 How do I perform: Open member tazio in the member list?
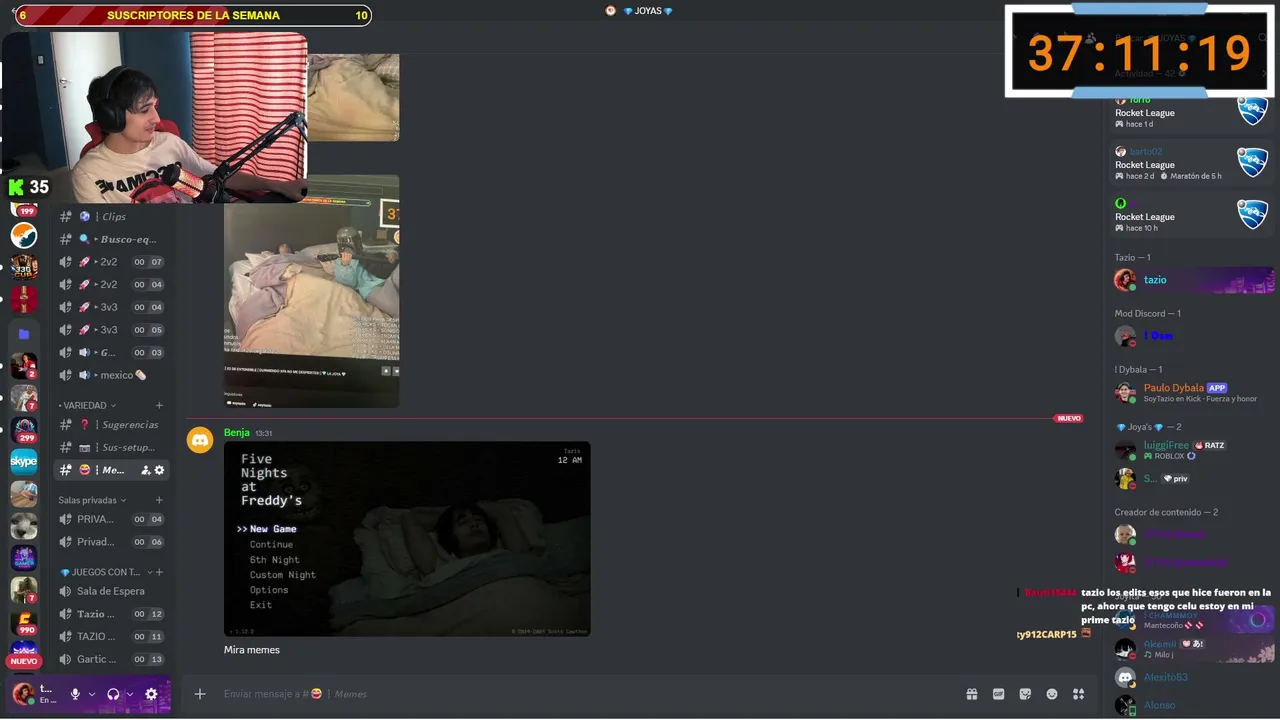tap(1193, 280)
